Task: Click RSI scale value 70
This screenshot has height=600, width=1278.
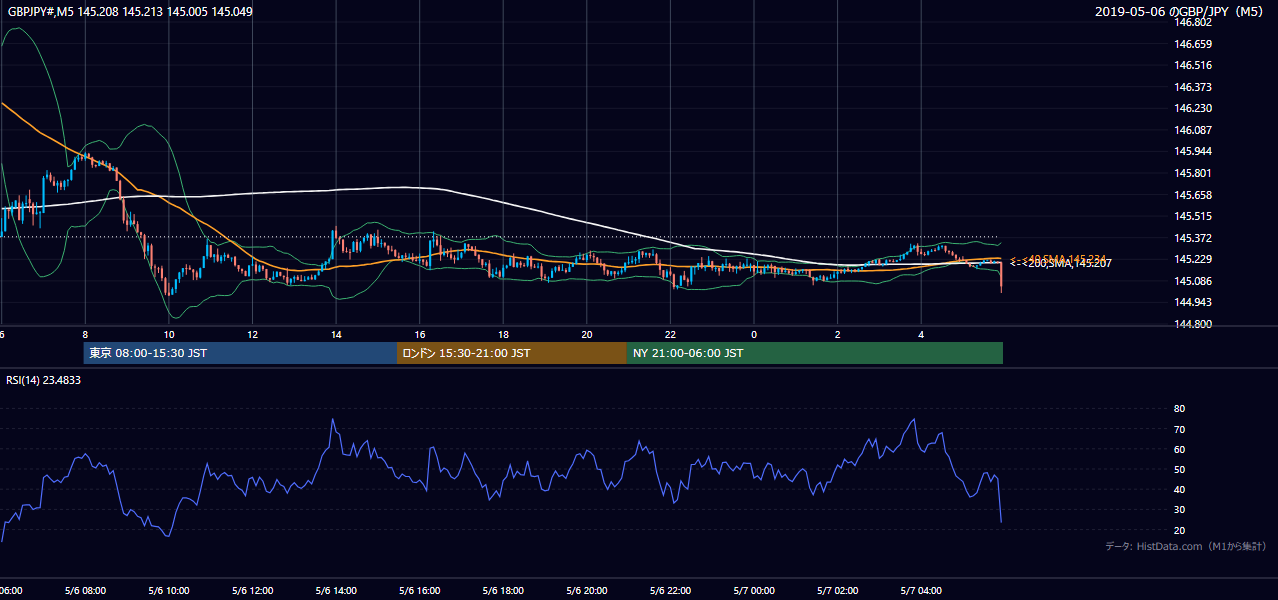Action: pos(1179,429)
